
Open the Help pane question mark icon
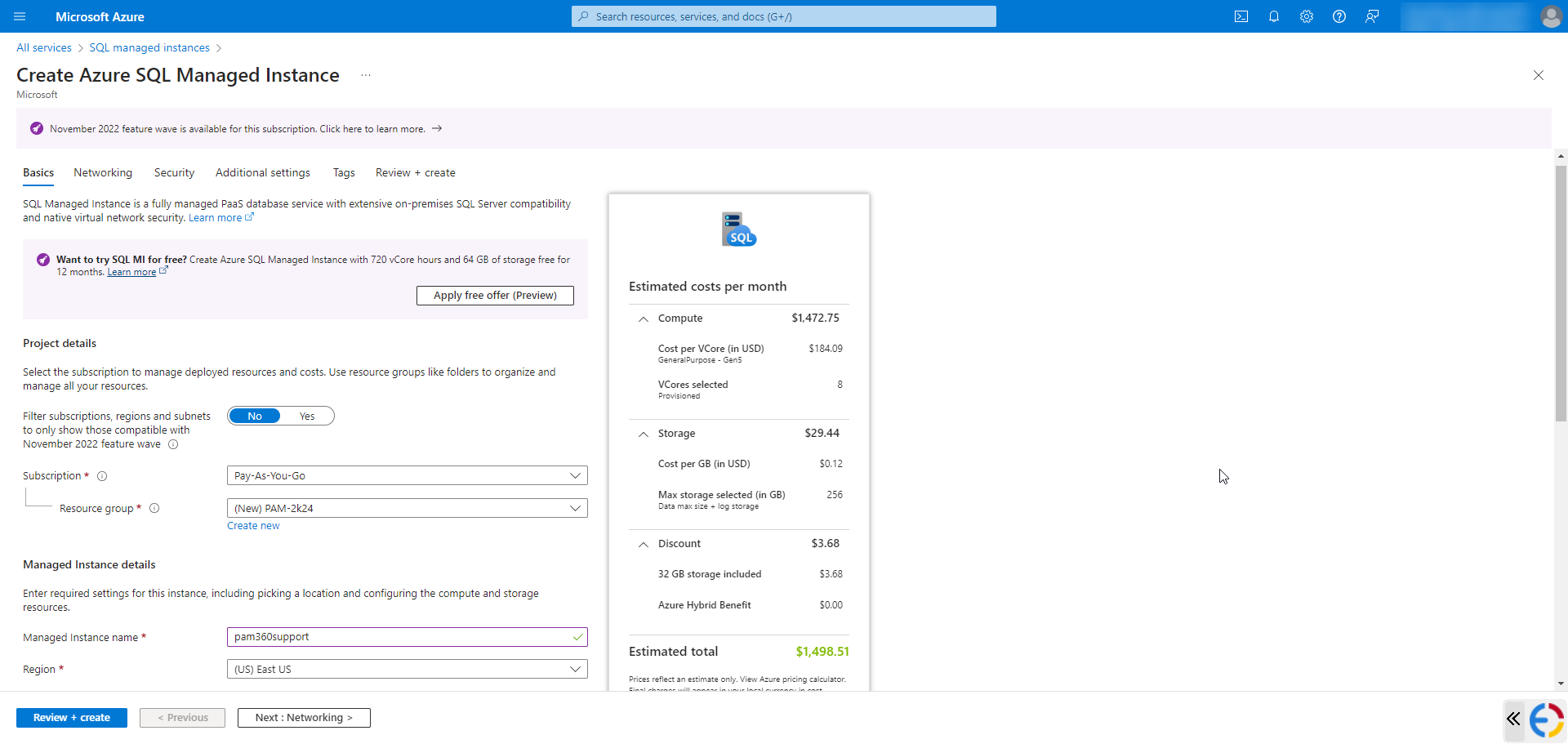coord(1339,16)
